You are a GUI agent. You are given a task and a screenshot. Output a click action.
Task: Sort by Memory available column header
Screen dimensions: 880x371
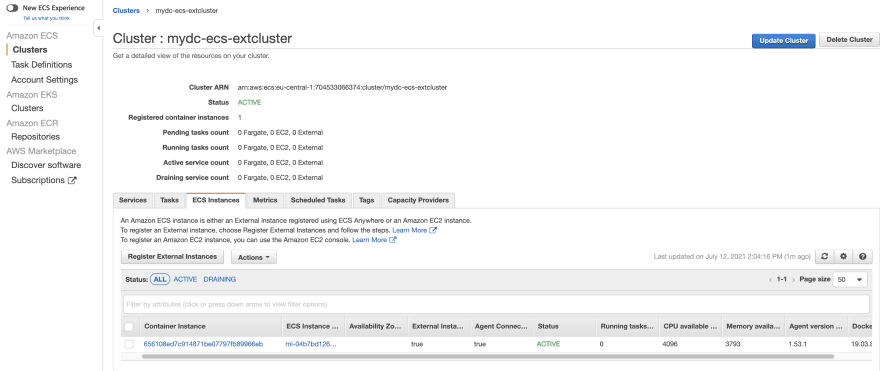[x=753, y=326]
